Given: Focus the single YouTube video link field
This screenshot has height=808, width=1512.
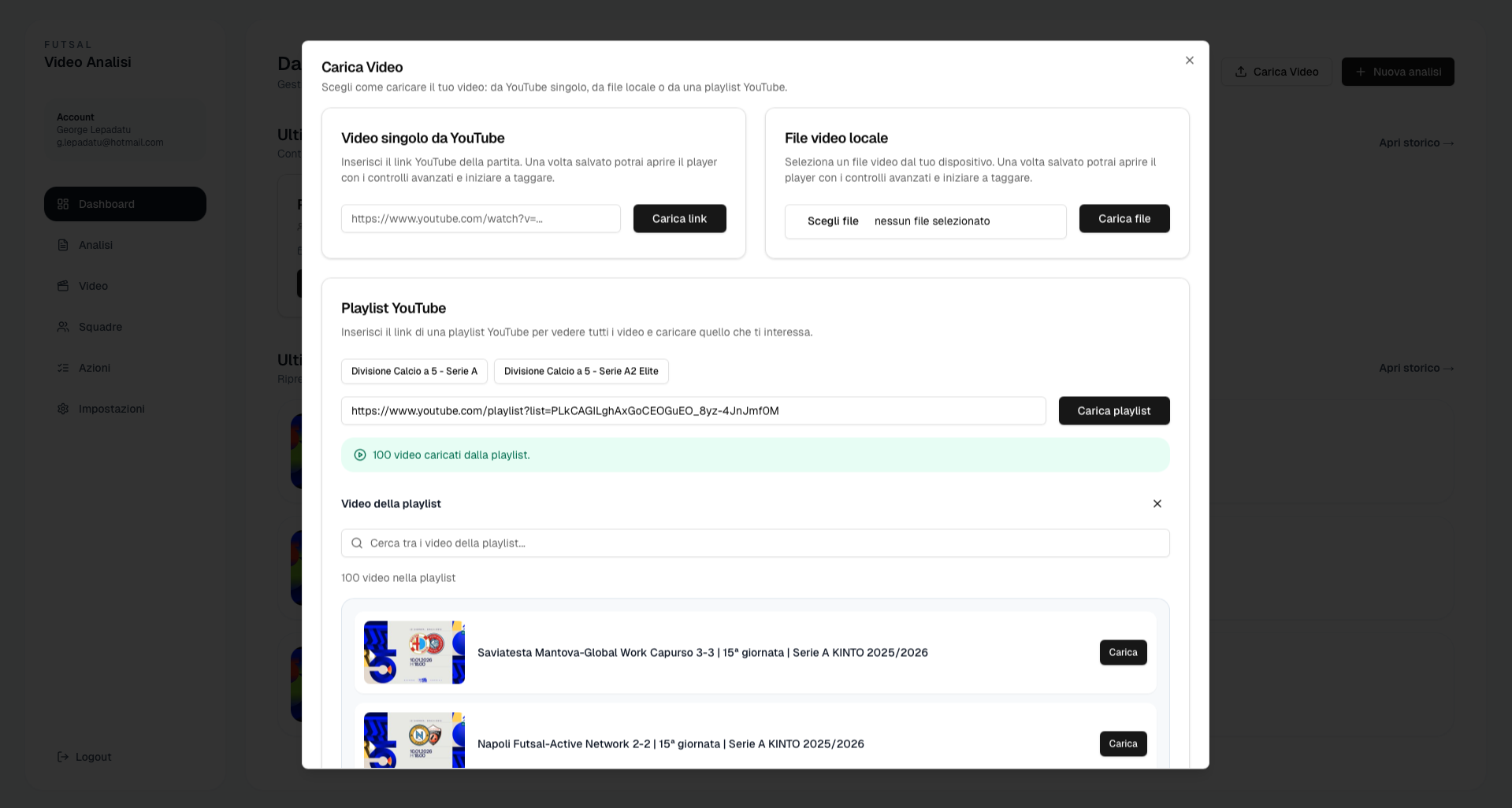Looking at the screenshot, I should pyautogui.click(x=481, y=219).
